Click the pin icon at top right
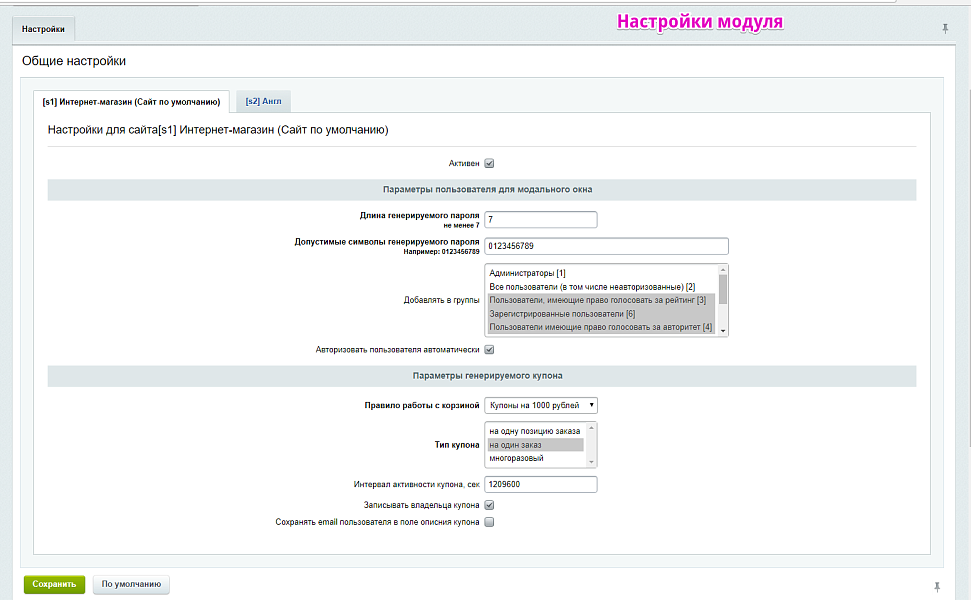The width and height of the screenshot is (971, 600). coord(945,29)
